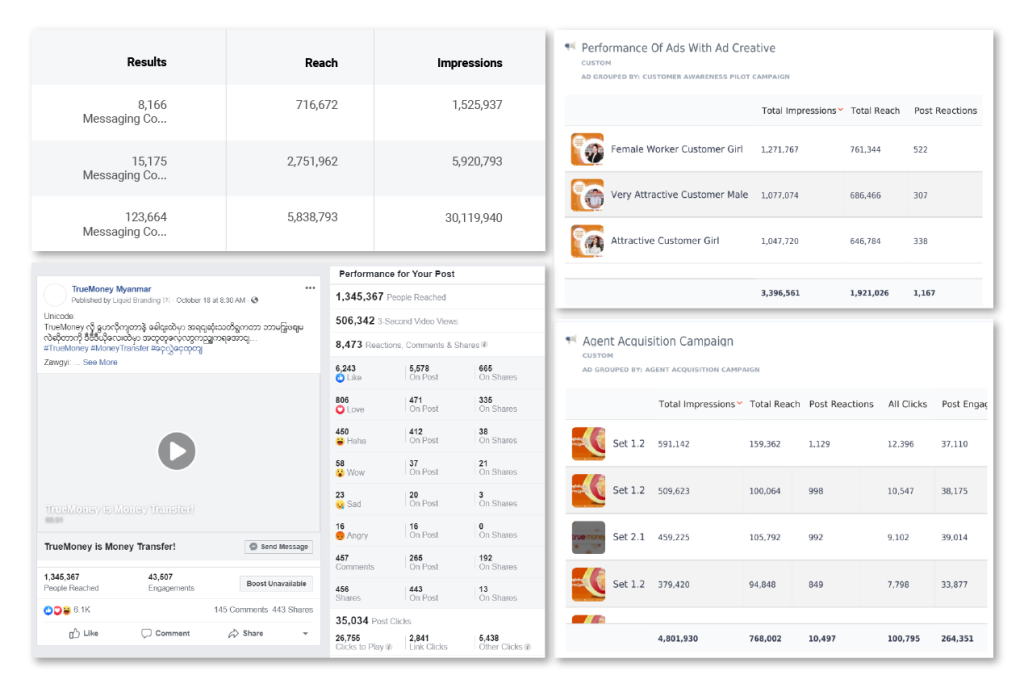Click the Boost Unavailable button
Viewport: 1024px width, 692px height.
[x=277, y=584]
